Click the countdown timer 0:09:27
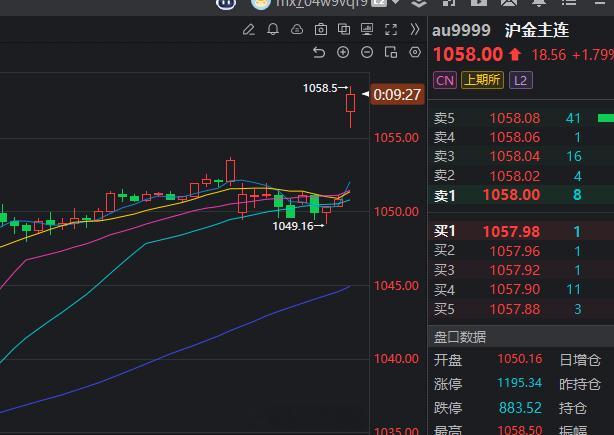The width and height of the screenshot is (614, 435). point(397,94)
